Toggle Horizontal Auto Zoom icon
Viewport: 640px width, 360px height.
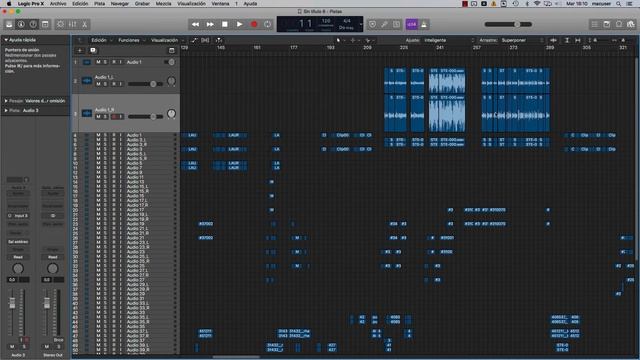(x=578, y=40)
